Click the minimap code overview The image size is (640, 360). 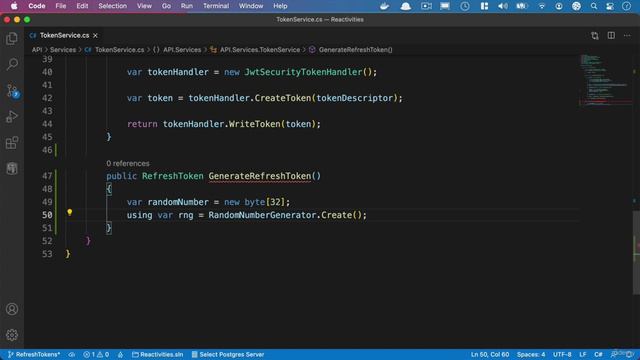[606, 81]
